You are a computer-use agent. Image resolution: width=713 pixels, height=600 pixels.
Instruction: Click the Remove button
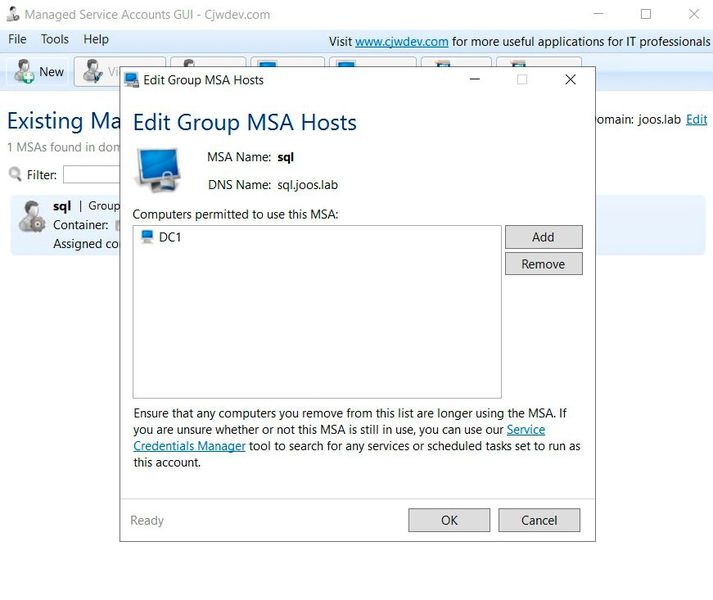click(x=543, y=264)
